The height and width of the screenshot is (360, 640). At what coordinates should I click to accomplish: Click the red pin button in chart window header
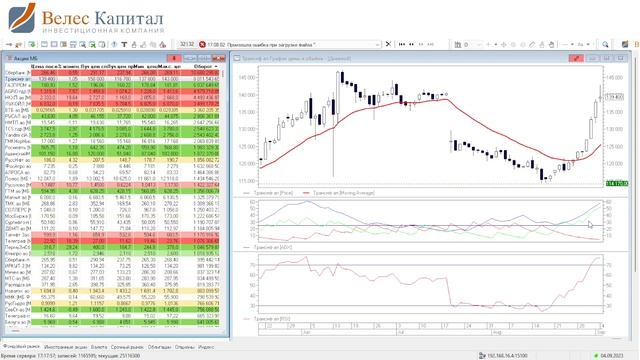pyautogui.click(x=576, y=59)
